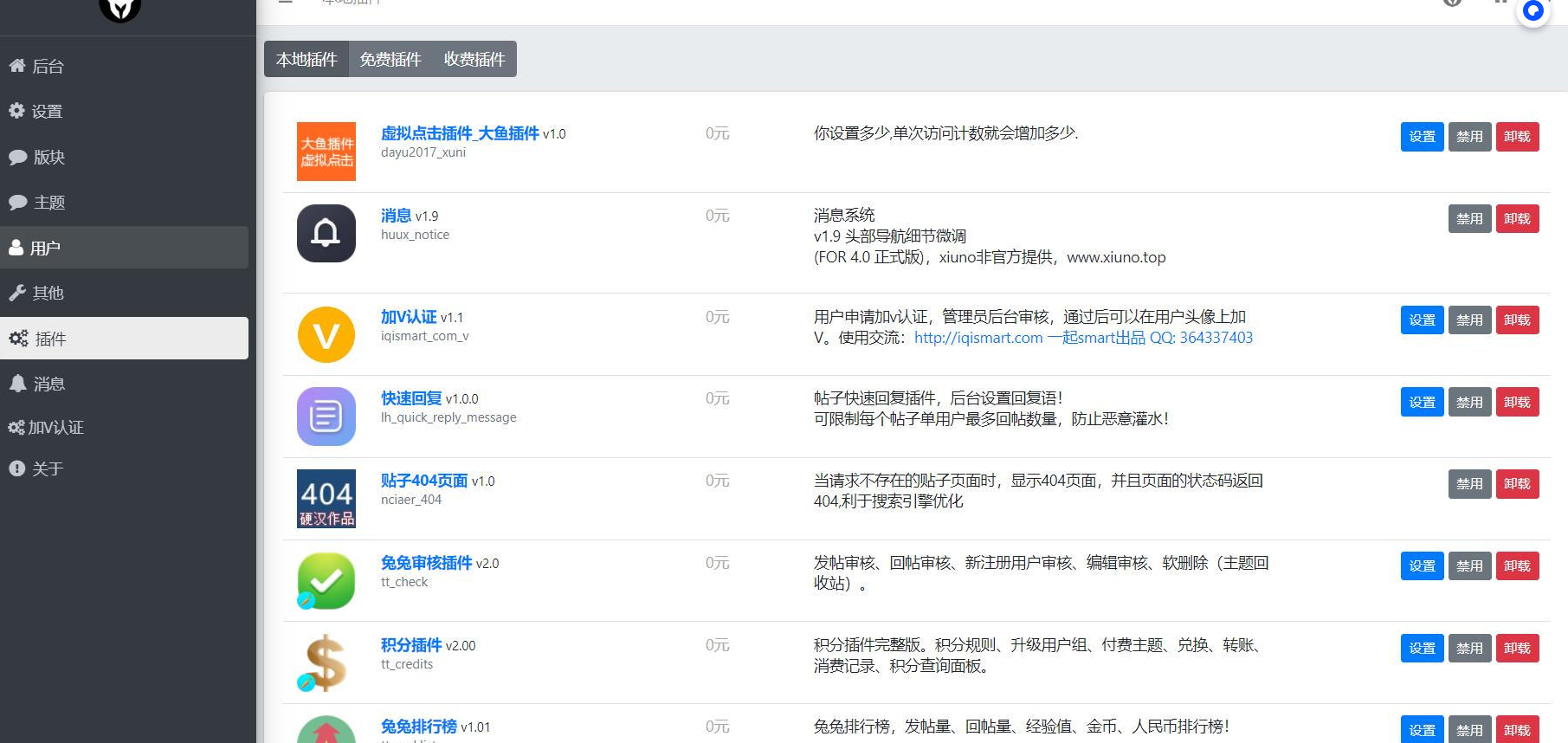Click the blue circle floating icon at top right
Screen dimensions: 1568x743
coord(1533,11)
